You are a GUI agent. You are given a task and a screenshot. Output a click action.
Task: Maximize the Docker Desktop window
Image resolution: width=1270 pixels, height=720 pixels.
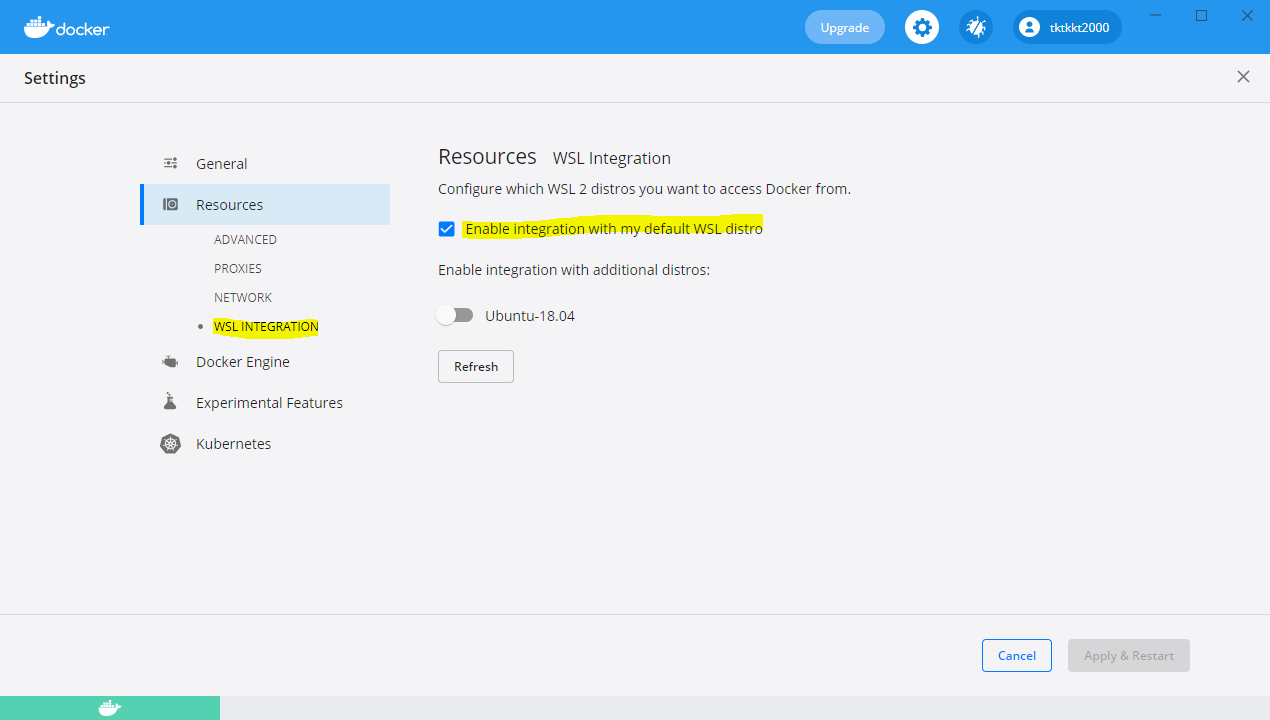coord(1202,15)
